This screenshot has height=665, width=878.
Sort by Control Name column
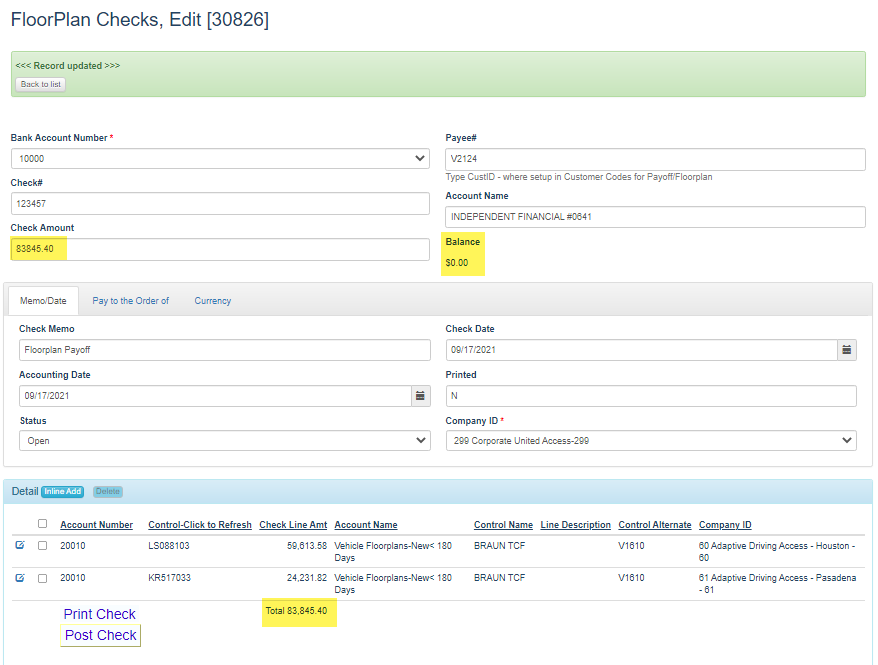coord(503,524)
